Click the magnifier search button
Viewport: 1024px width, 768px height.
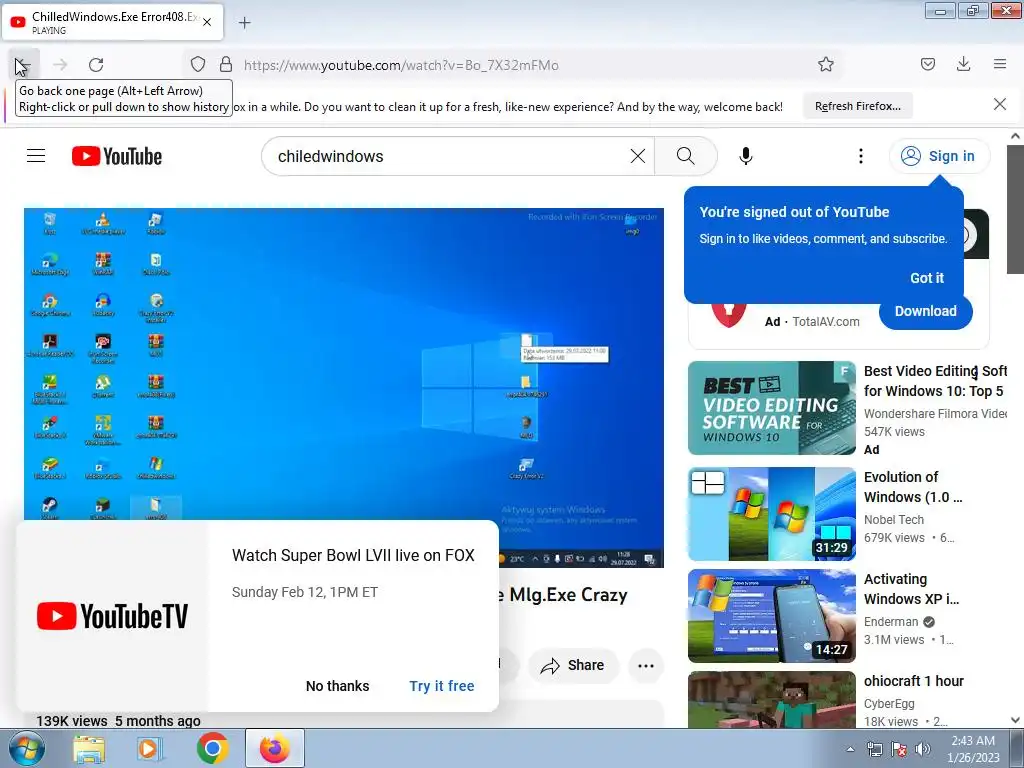(x=686, y=156)
